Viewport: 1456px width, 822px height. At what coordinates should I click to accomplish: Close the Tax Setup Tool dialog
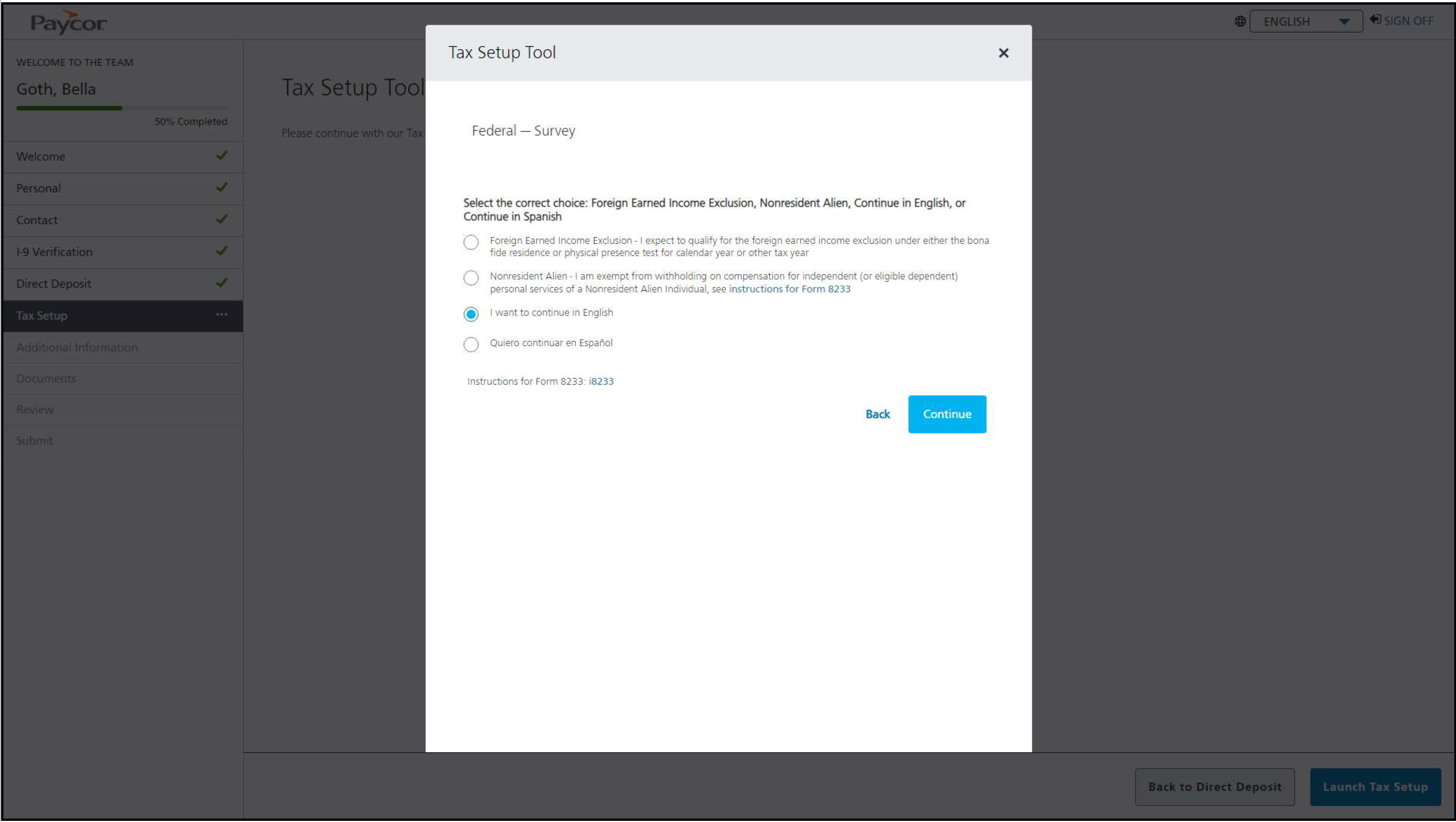(x=1003, y=53)
